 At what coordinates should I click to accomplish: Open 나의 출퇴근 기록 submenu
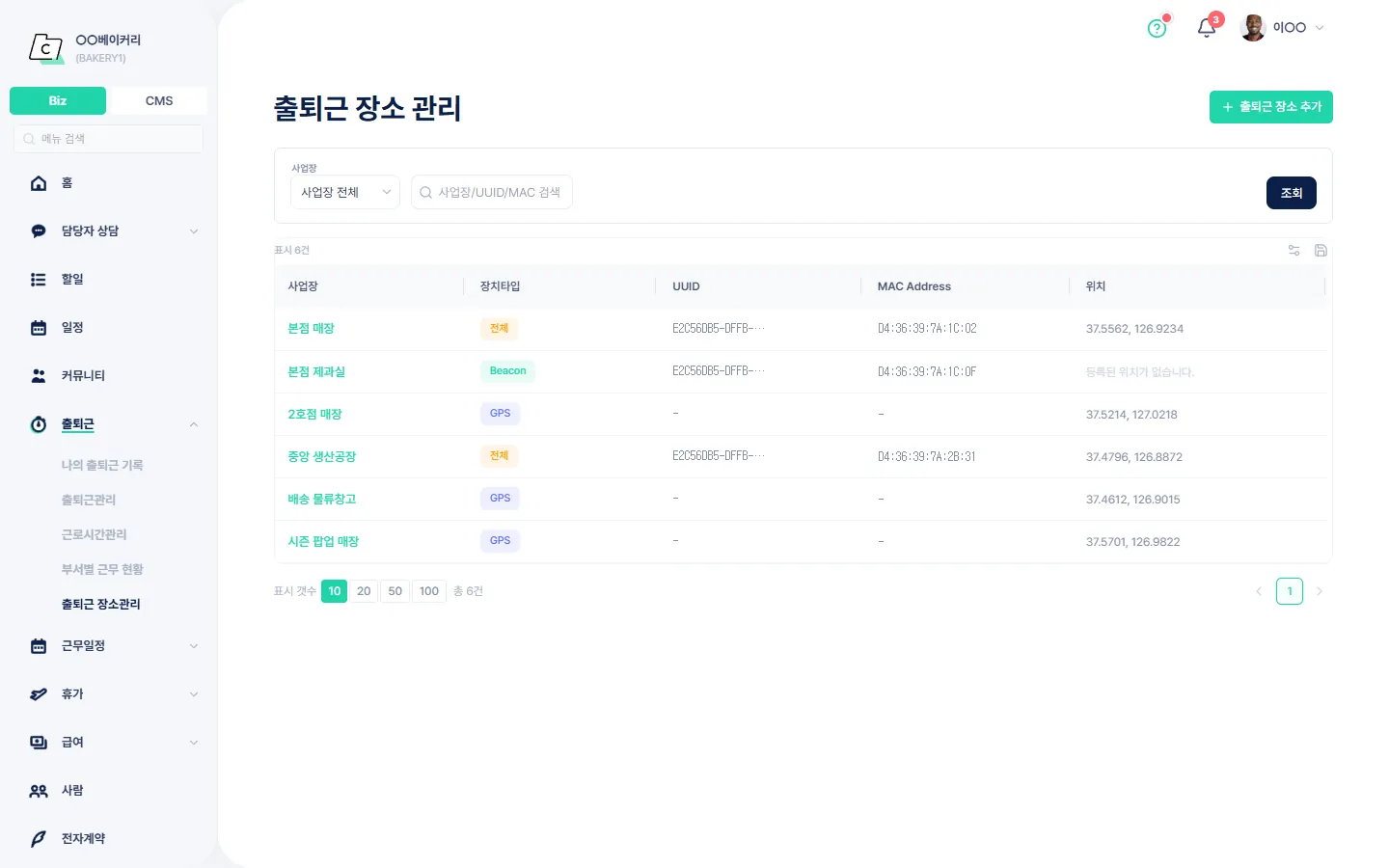(102, 465)
